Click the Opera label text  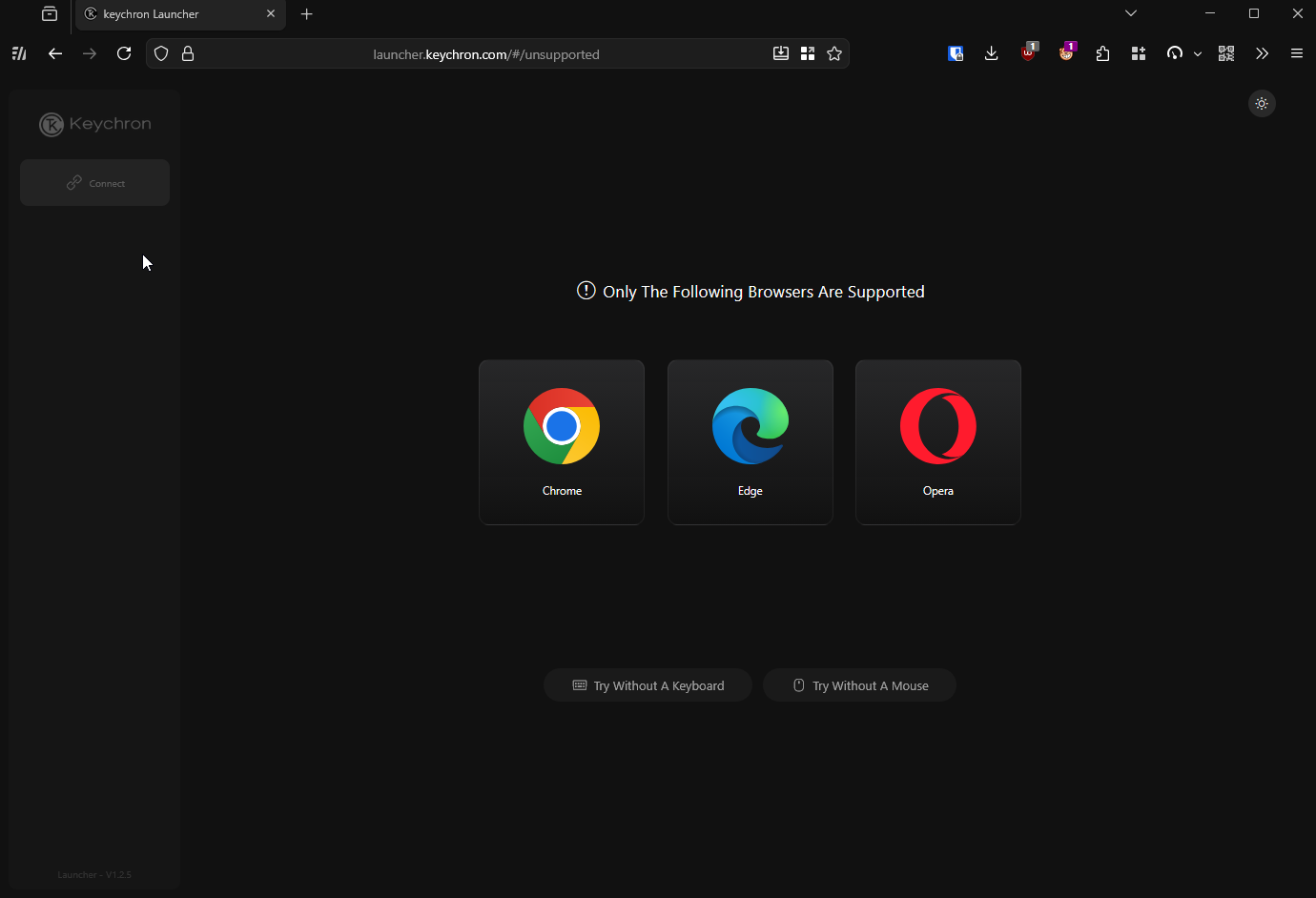point(938,491)
